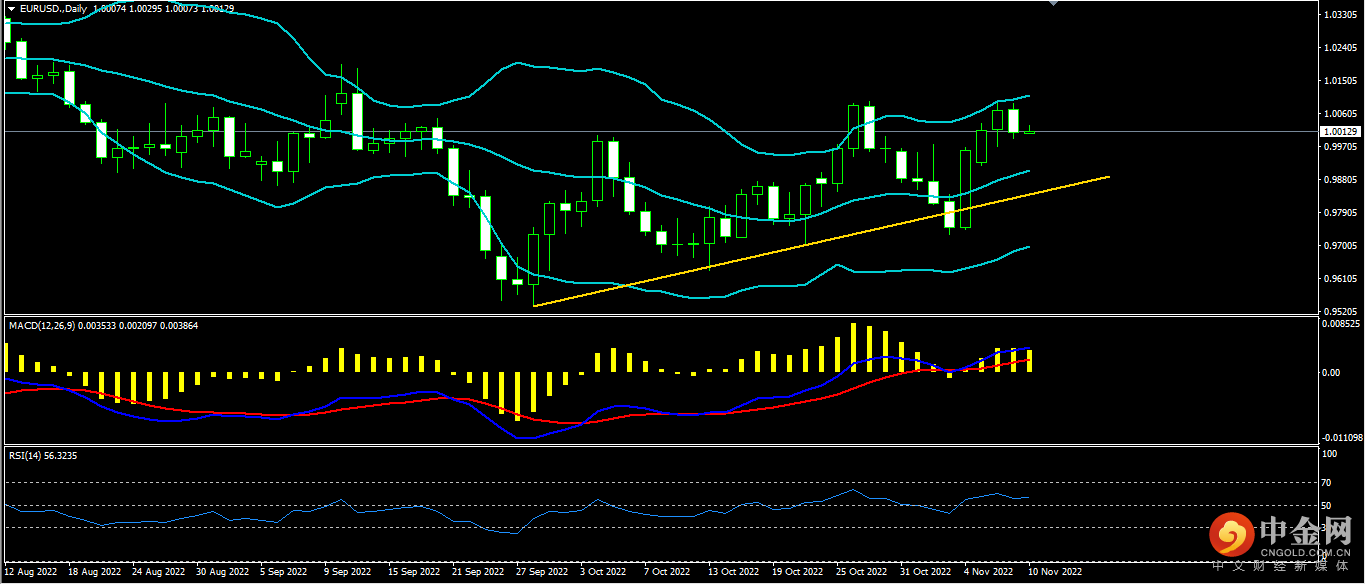The image size is (1366, 584).
Task: Click the 27 Sep 2022 date label
Action: click(543, 573)
